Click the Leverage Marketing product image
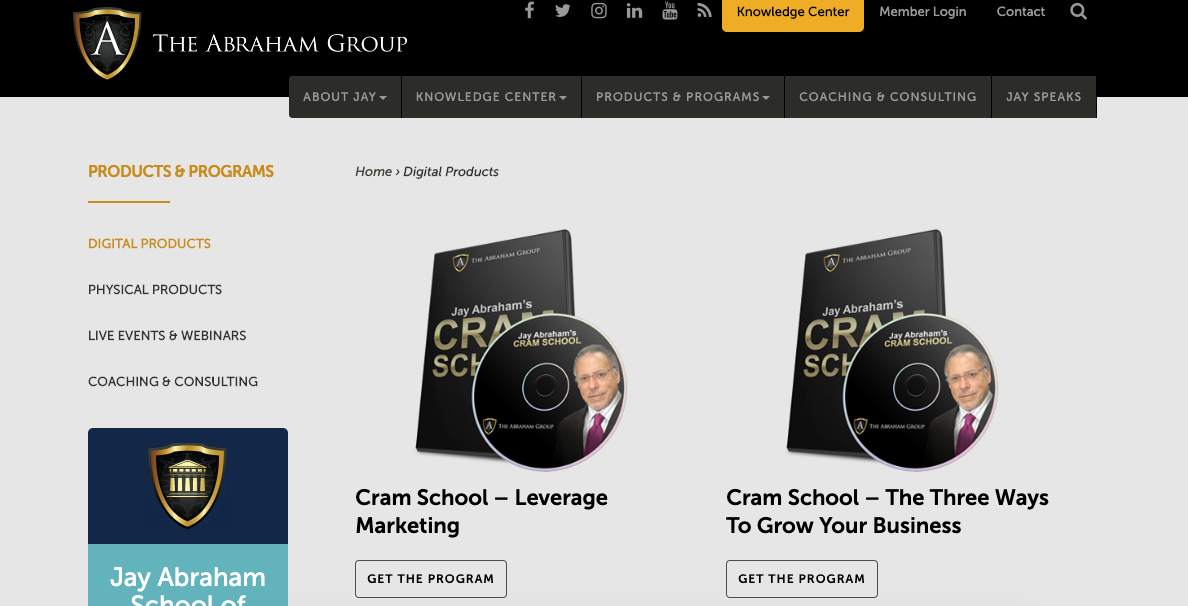 click(x=521, y=350)
